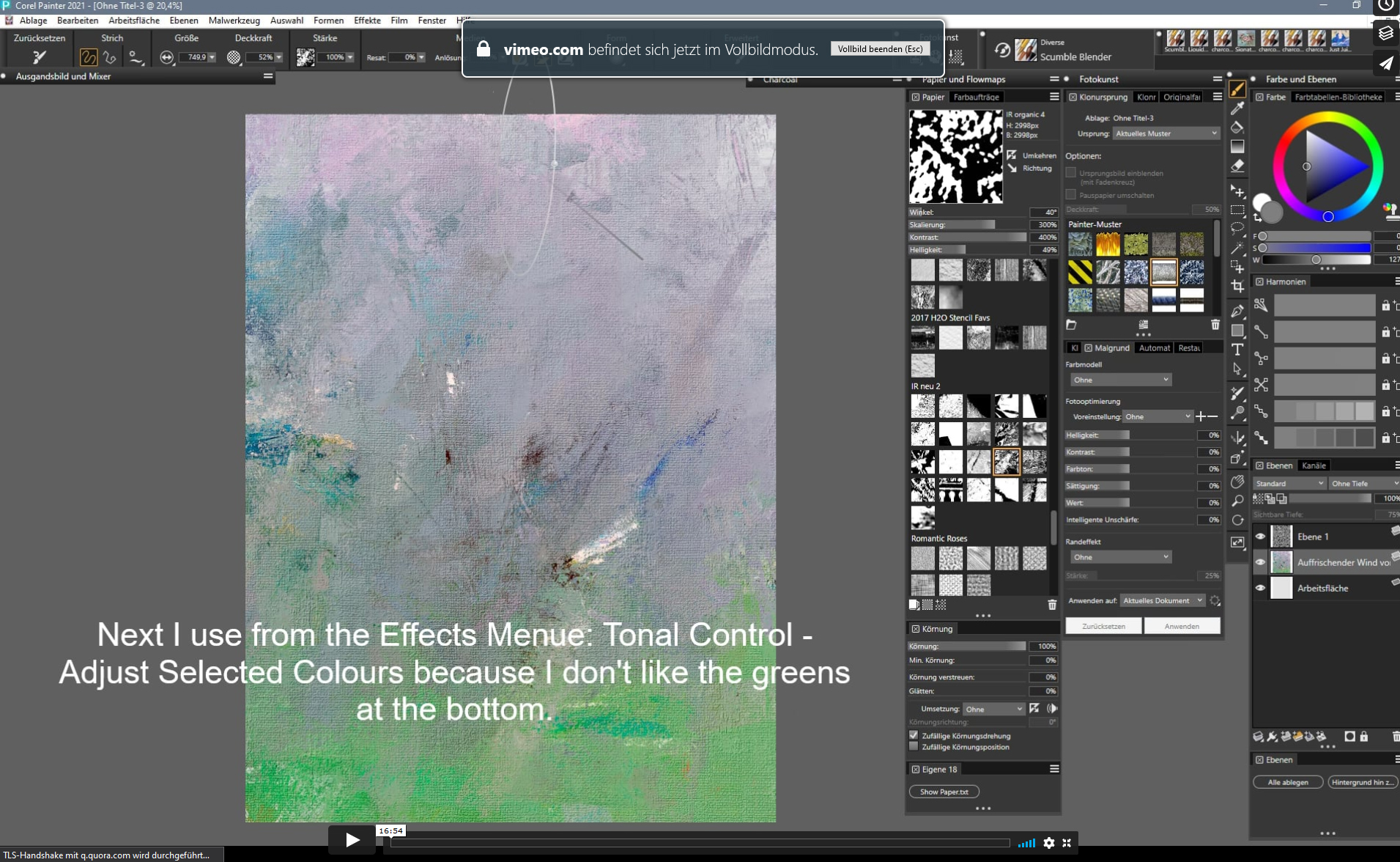
Task: Select the Grabber hand tool
Action: tap(1237, 482)
